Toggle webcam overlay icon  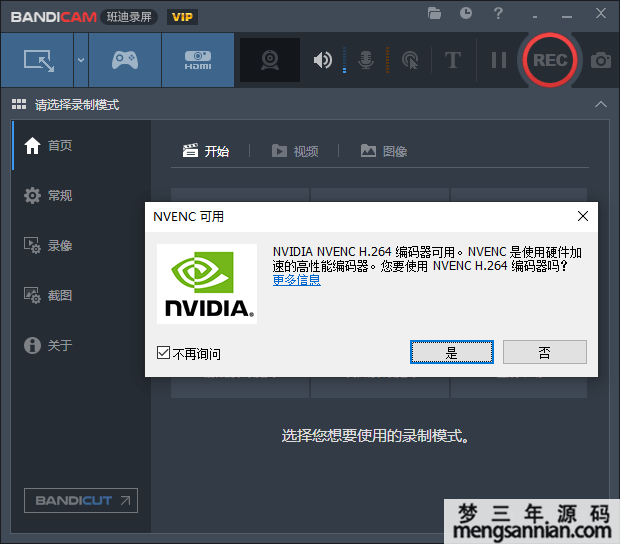(x=270, y=60)
